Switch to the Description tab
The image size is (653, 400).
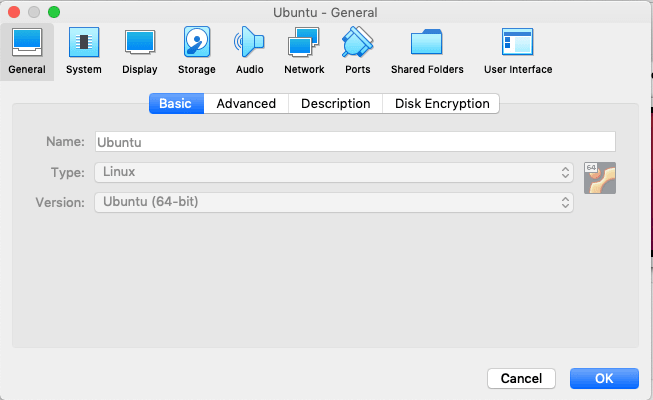point(336,103)
